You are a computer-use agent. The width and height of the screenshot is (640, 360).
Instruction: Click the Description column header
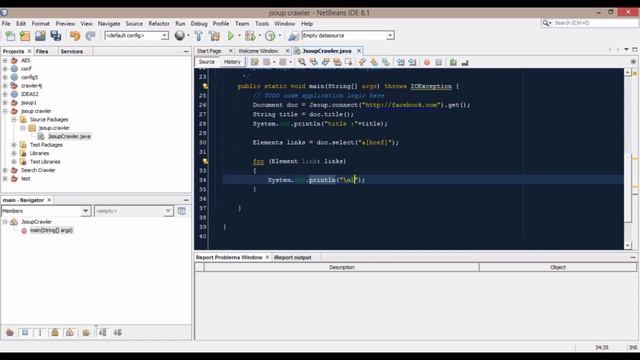click(342, 267)
